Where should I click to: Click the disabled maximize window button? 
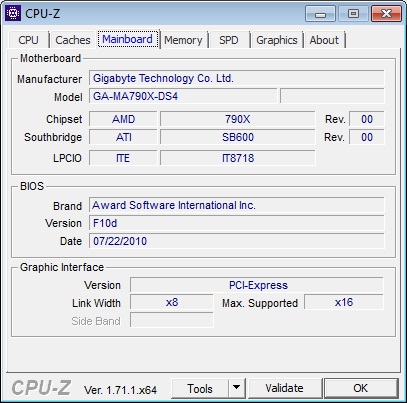coord(353,13)
